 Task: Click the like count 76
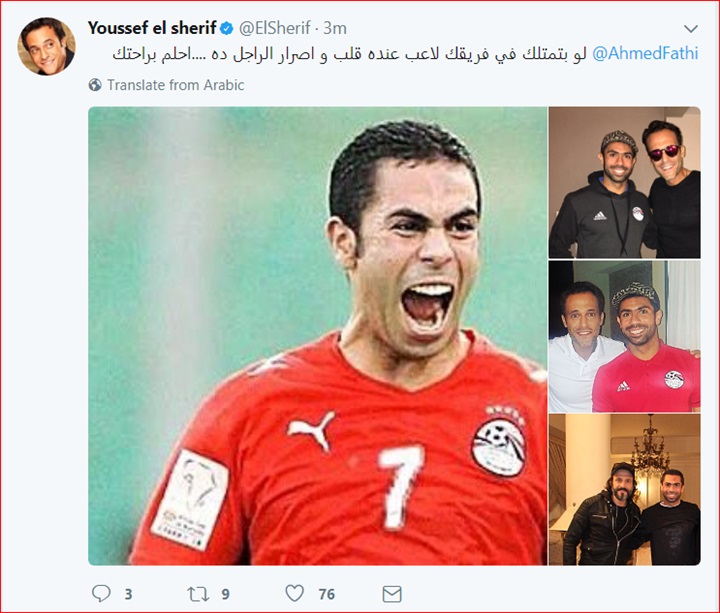point(326,594)
